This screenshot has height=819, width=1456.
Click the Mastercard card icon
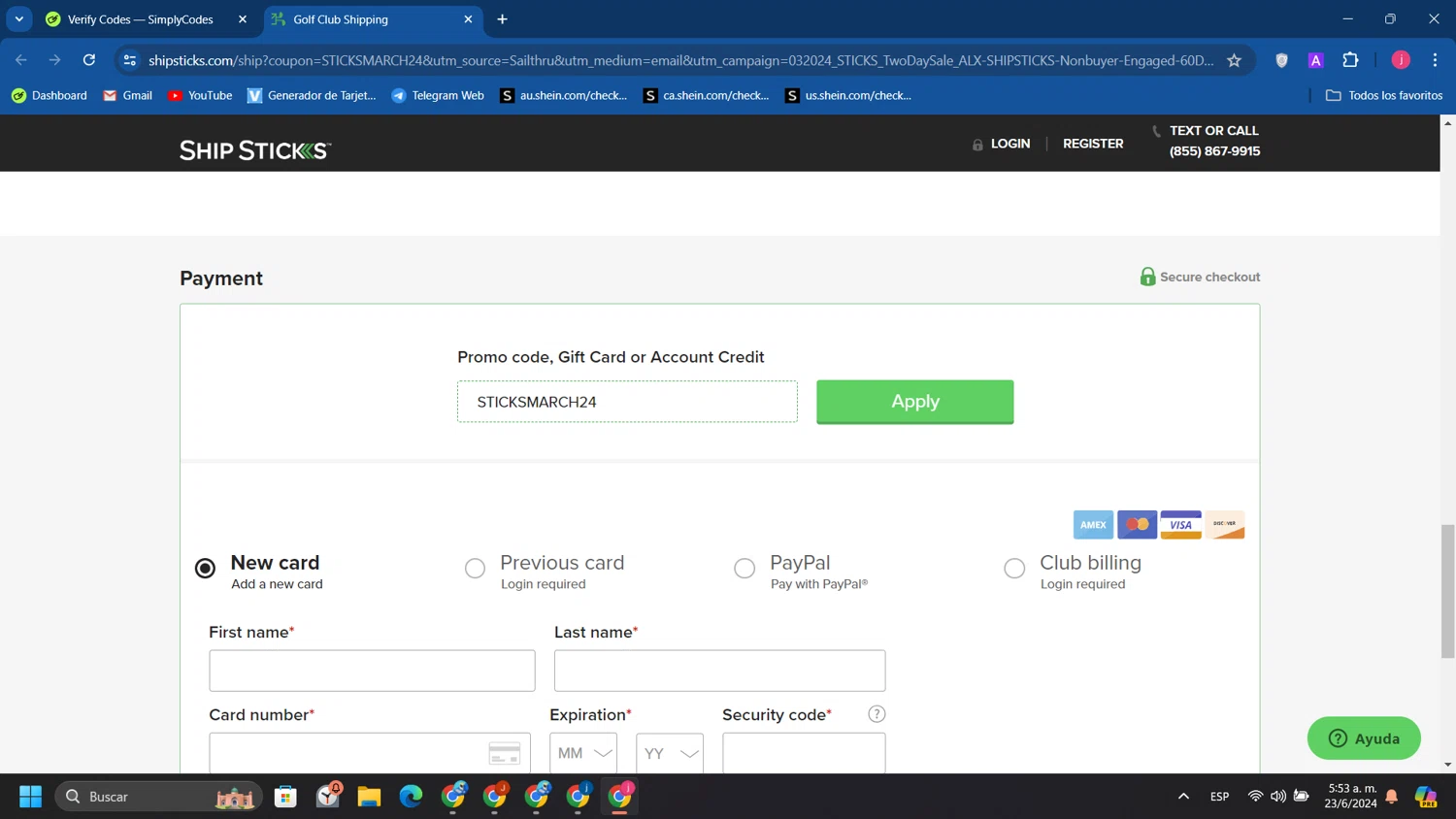(1137, 525)
